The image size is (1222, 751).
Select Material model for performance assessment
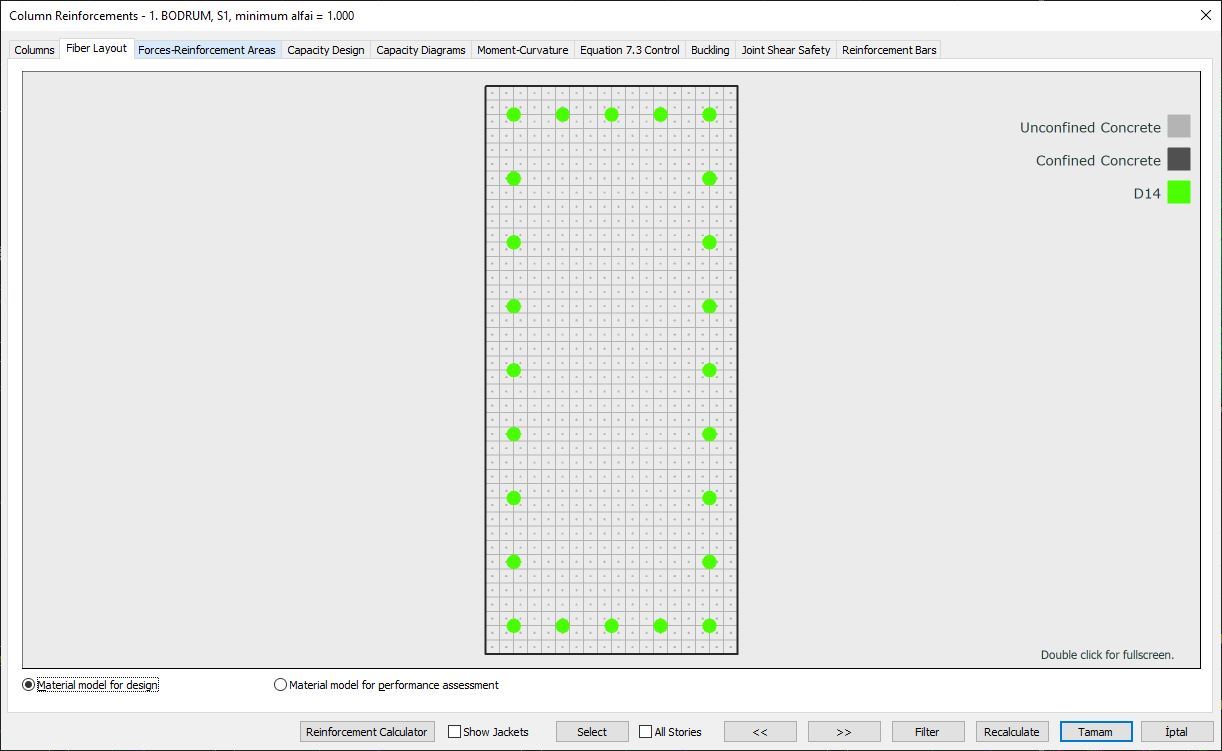click(x=280, y=684)
